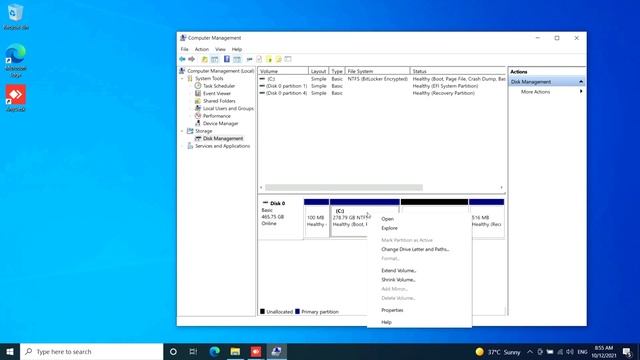Select Shared Folders in the tree
Screen dimensions: 640x360
[x=219, y=101]
